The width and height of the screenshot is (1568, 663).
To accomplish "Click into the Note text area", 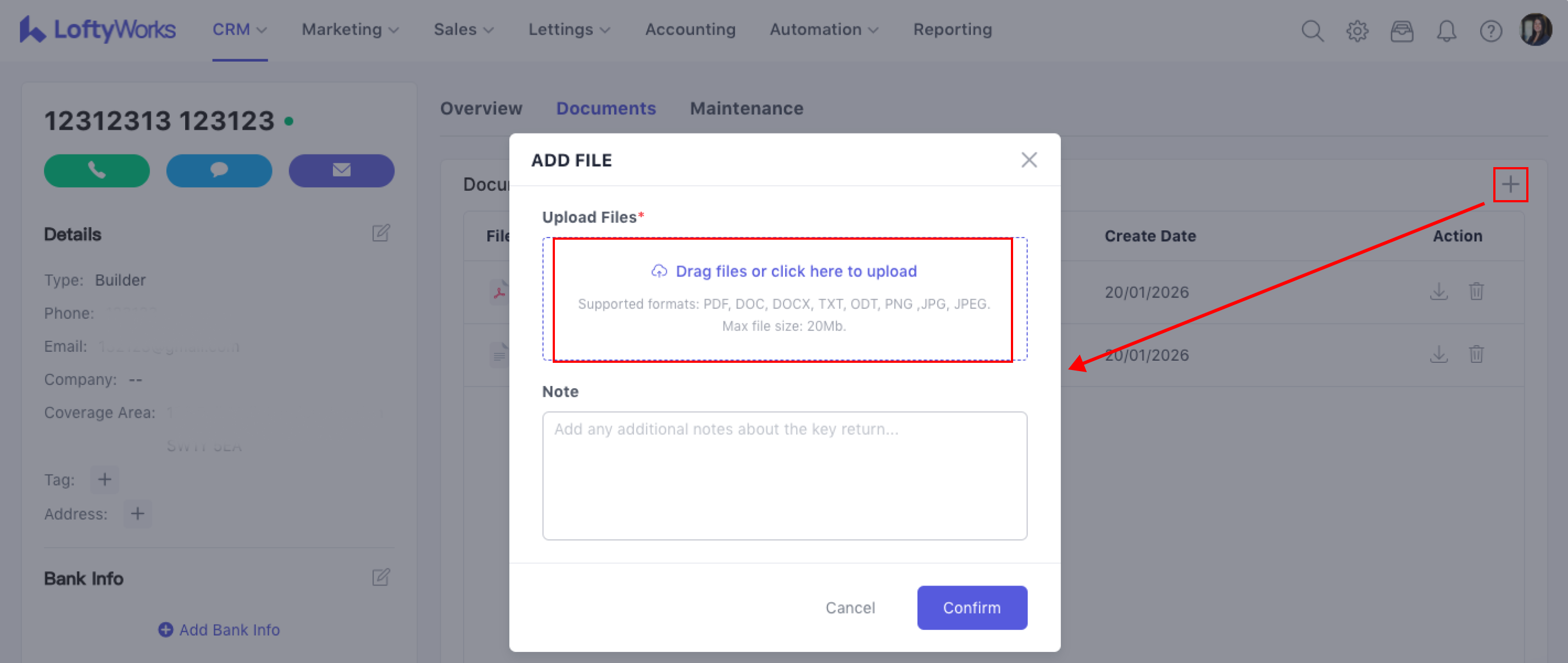I will (784, 475).
